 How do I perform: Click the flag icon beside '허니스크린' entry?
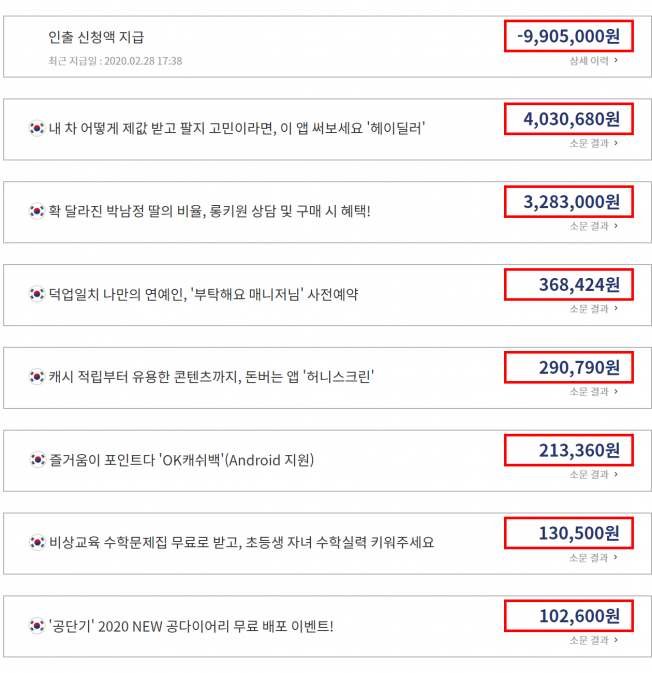pyautogui.click(x=37, y=376)
